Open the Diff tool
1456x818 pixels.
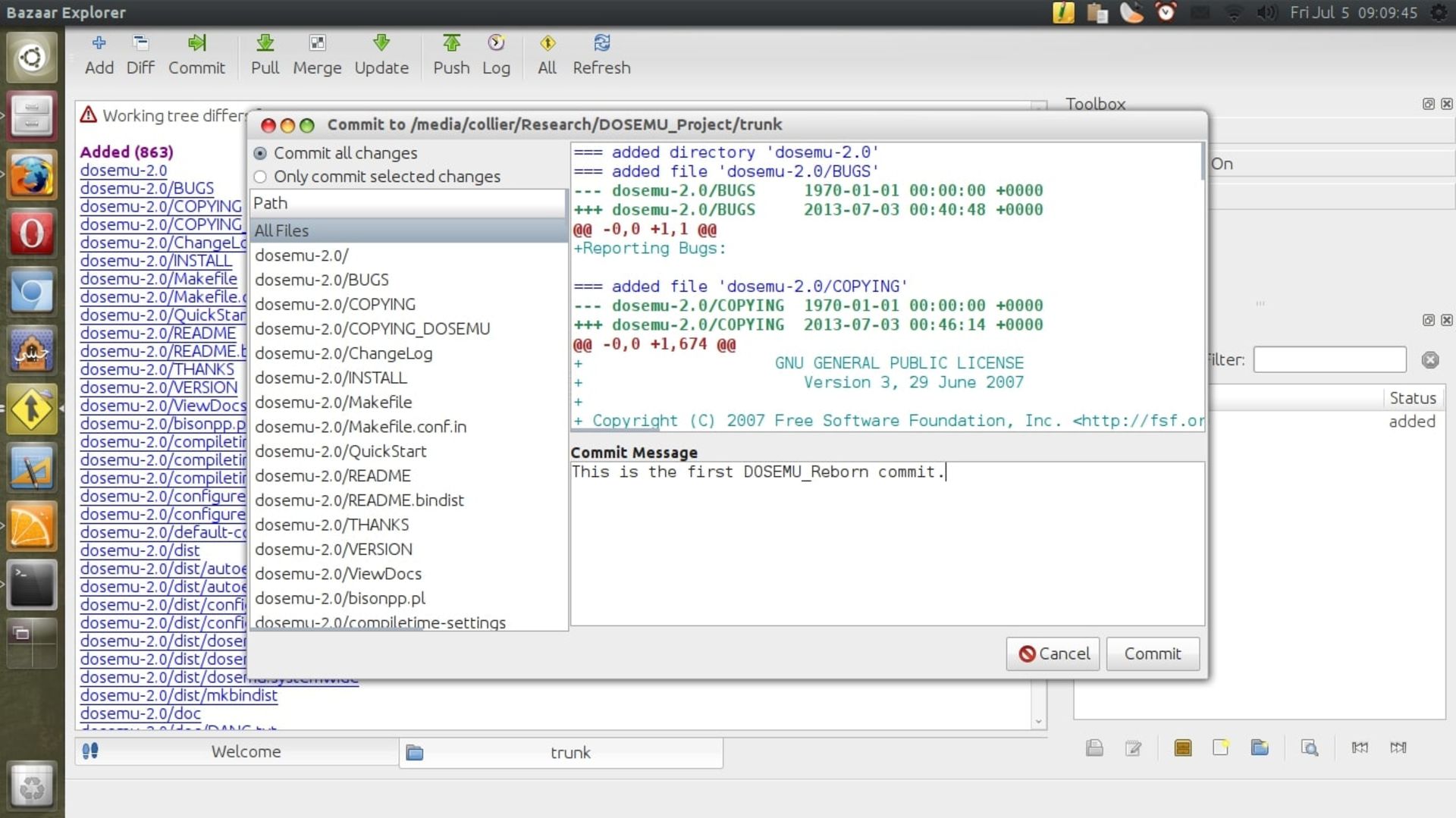tap(140, 55)
